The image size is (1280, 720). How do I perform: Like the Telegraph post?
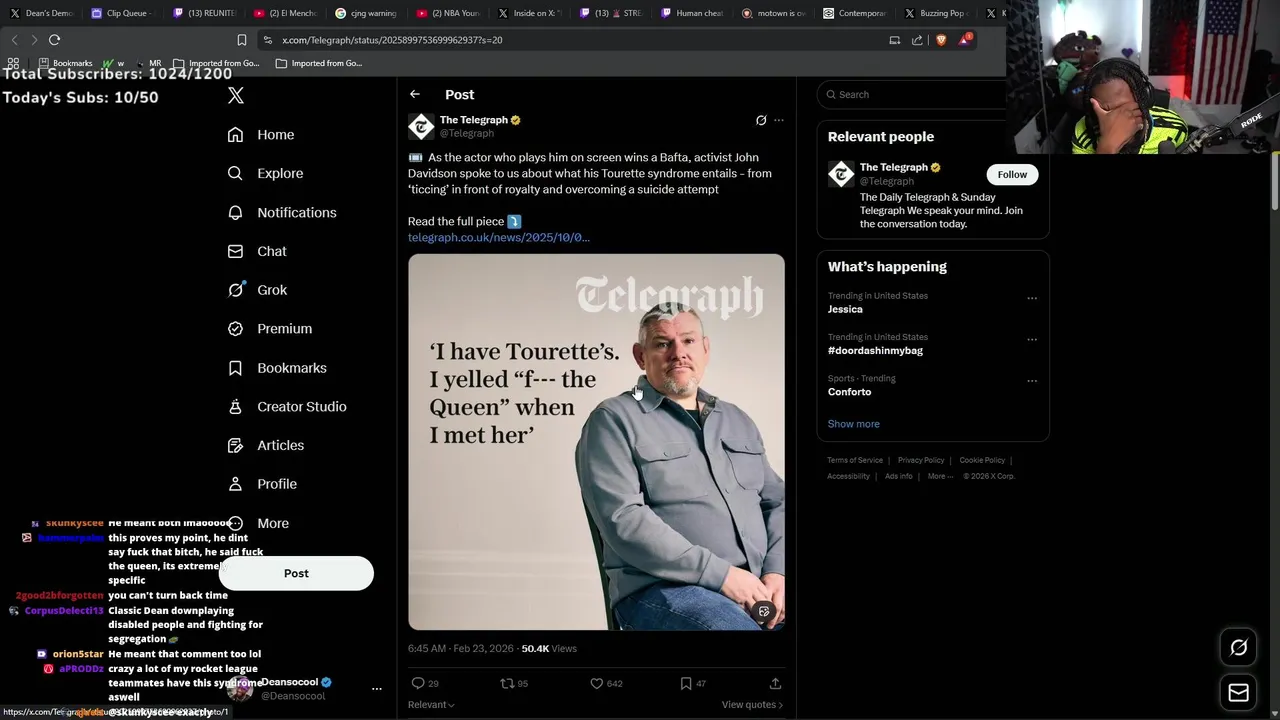click(x=597, y=683)
